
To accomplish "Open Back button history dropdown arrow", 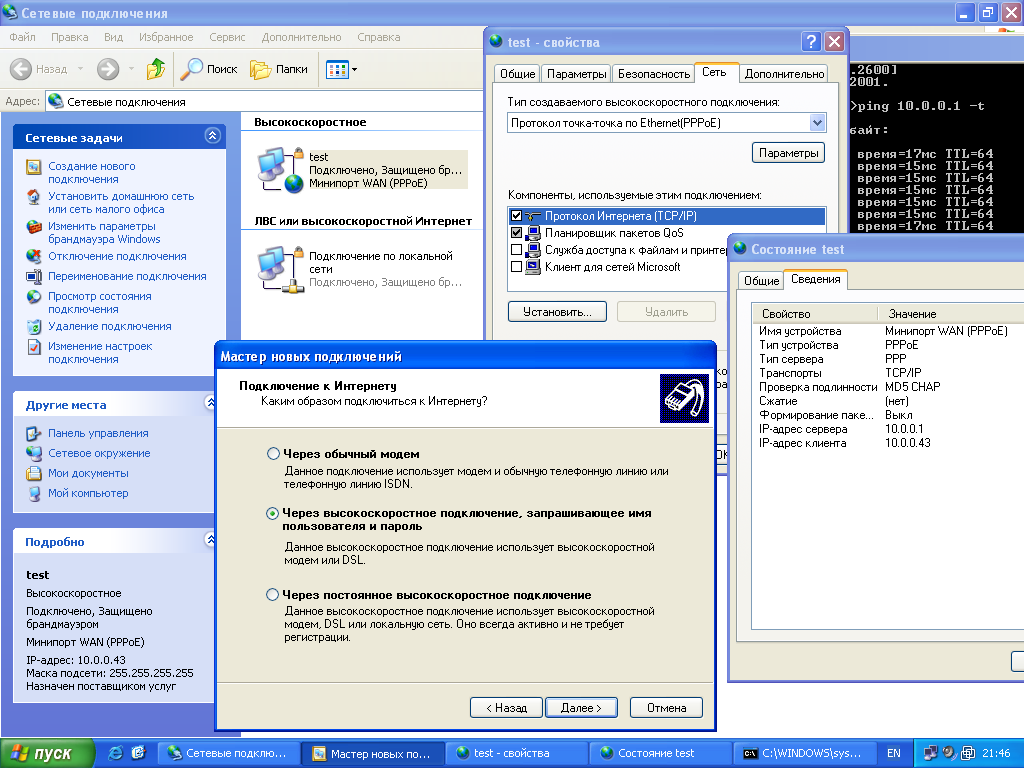I will 80,69.
